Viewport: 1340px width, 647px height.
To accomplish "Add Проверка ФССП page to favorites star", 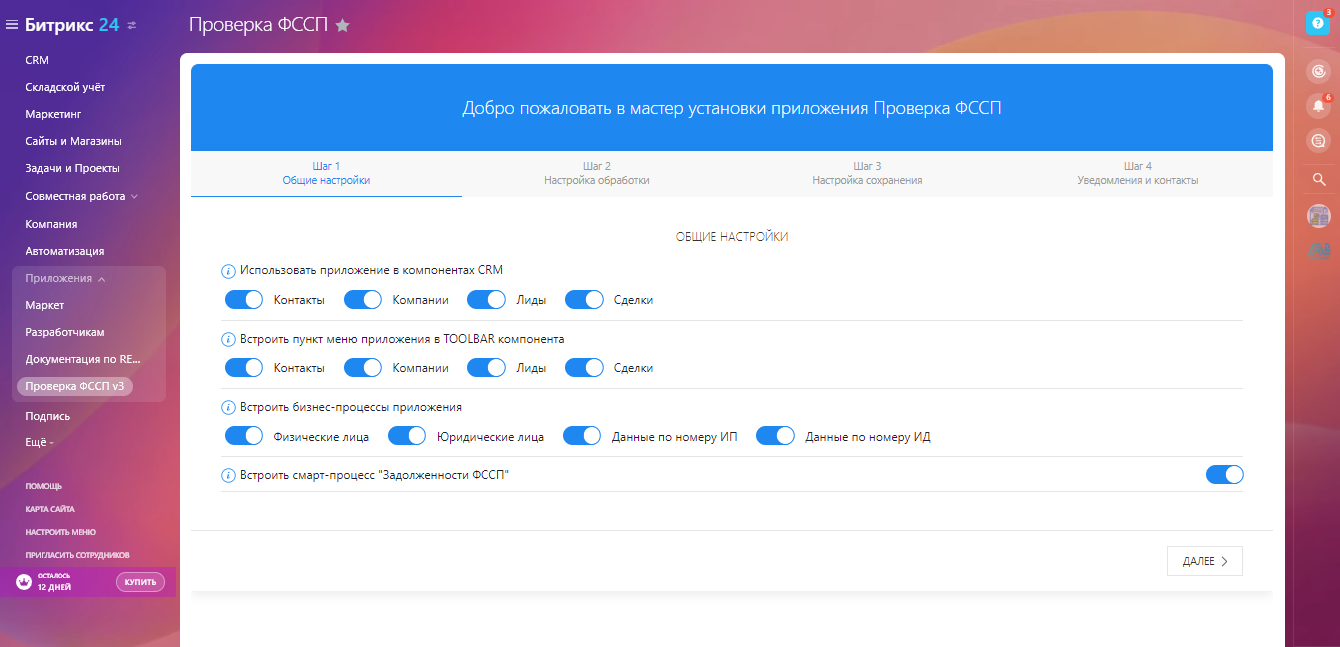I will tap(343, 25).
